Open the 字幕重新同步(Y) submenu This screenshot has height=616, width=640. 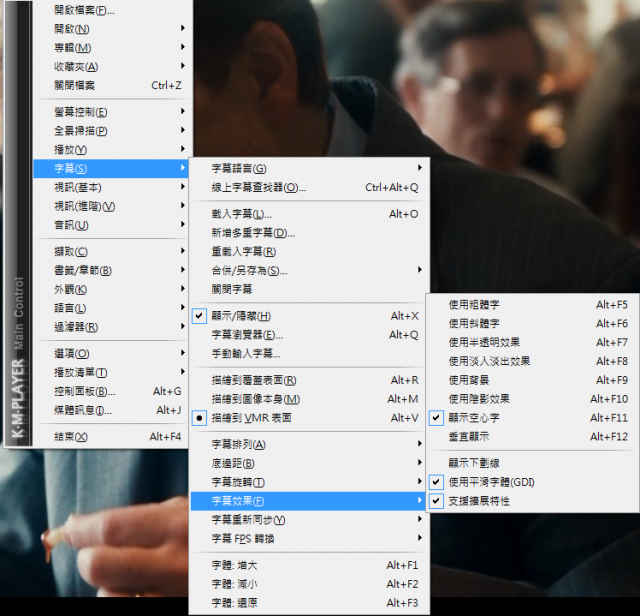coord(309,520)
